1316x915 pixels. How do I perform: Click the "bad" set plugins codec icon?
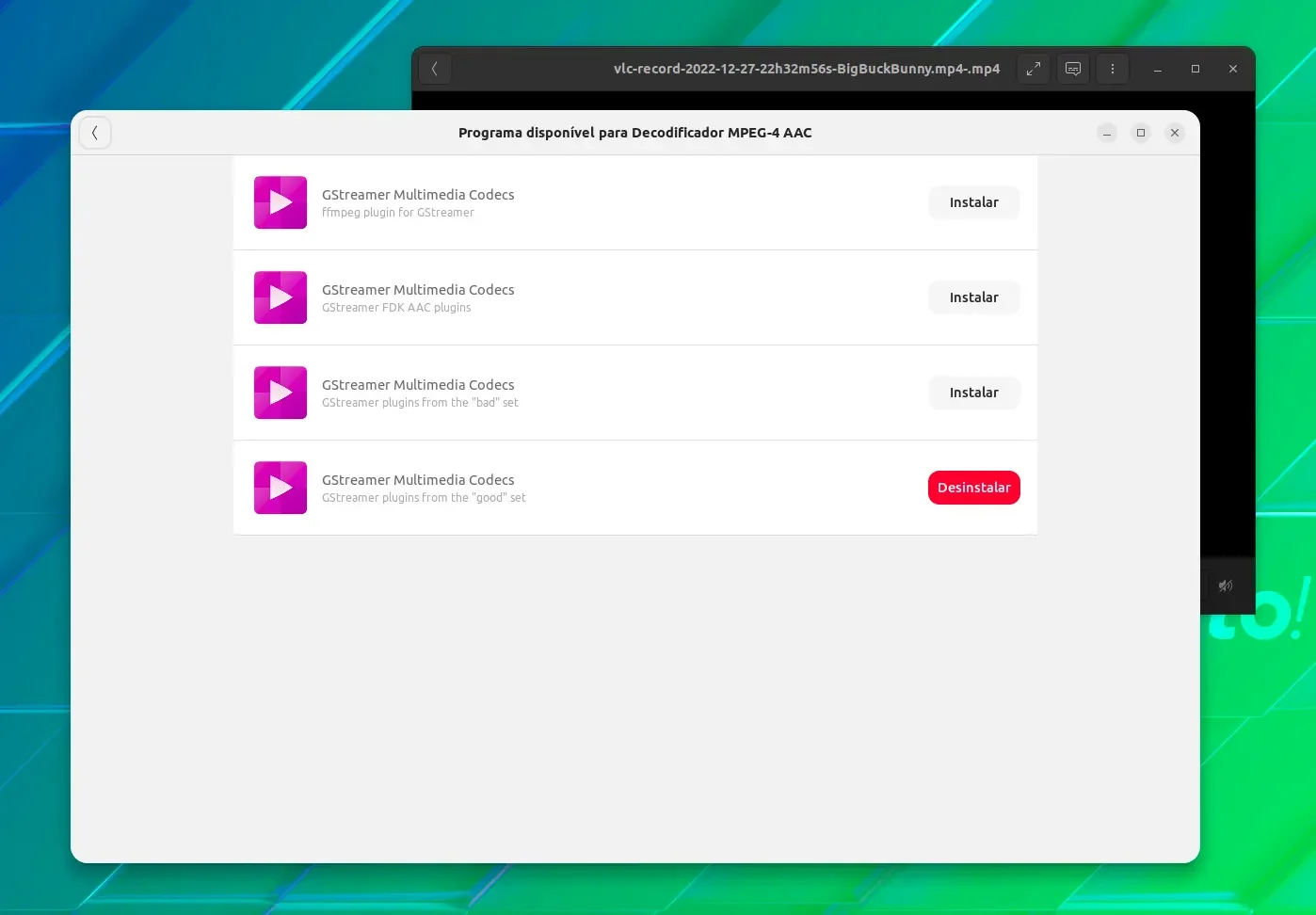tap(281, 393)
